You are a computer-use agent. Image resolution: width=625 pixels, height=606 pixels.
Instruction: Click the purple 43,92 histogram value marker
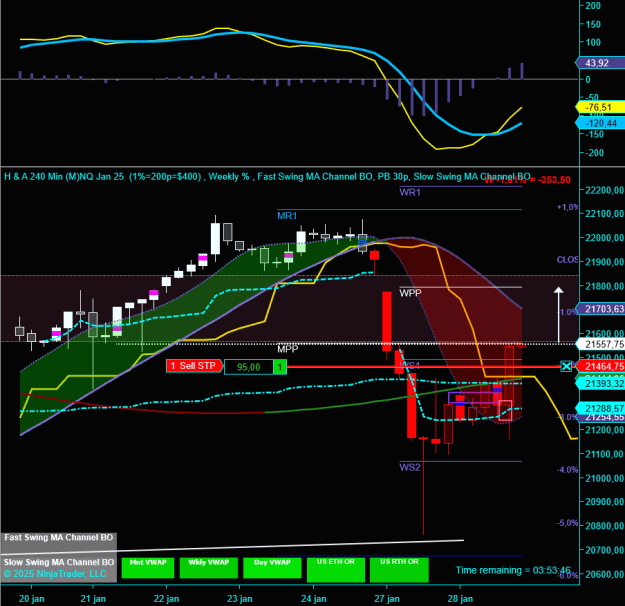(600, 63)
